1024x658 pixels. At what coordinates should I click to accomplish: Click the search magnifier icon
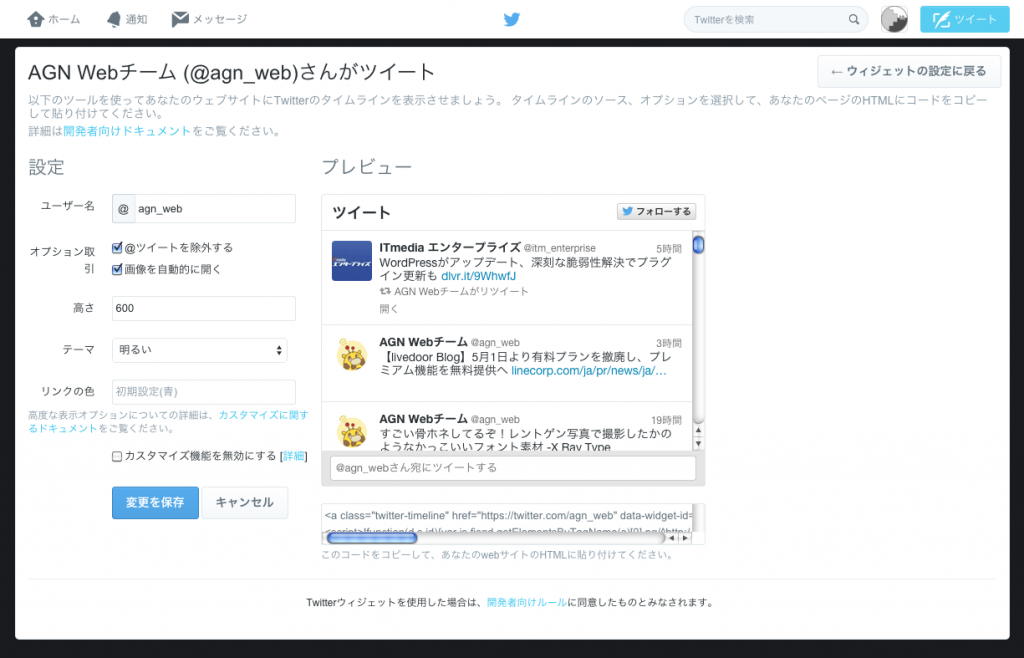click(854, 20)
